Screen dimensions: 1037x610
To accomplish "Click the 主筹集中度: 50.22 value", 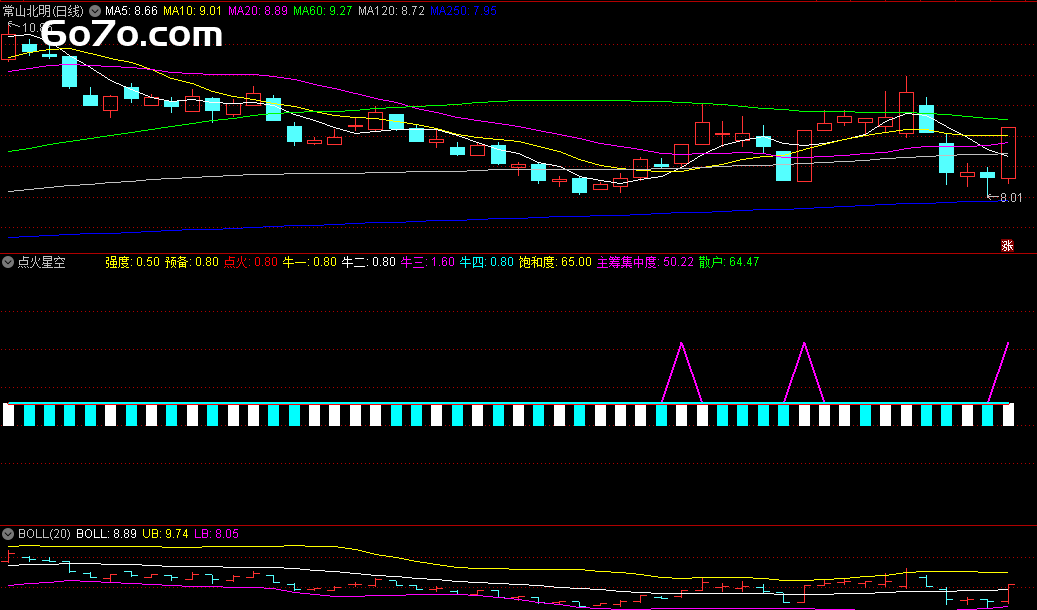I will (645, 262).
